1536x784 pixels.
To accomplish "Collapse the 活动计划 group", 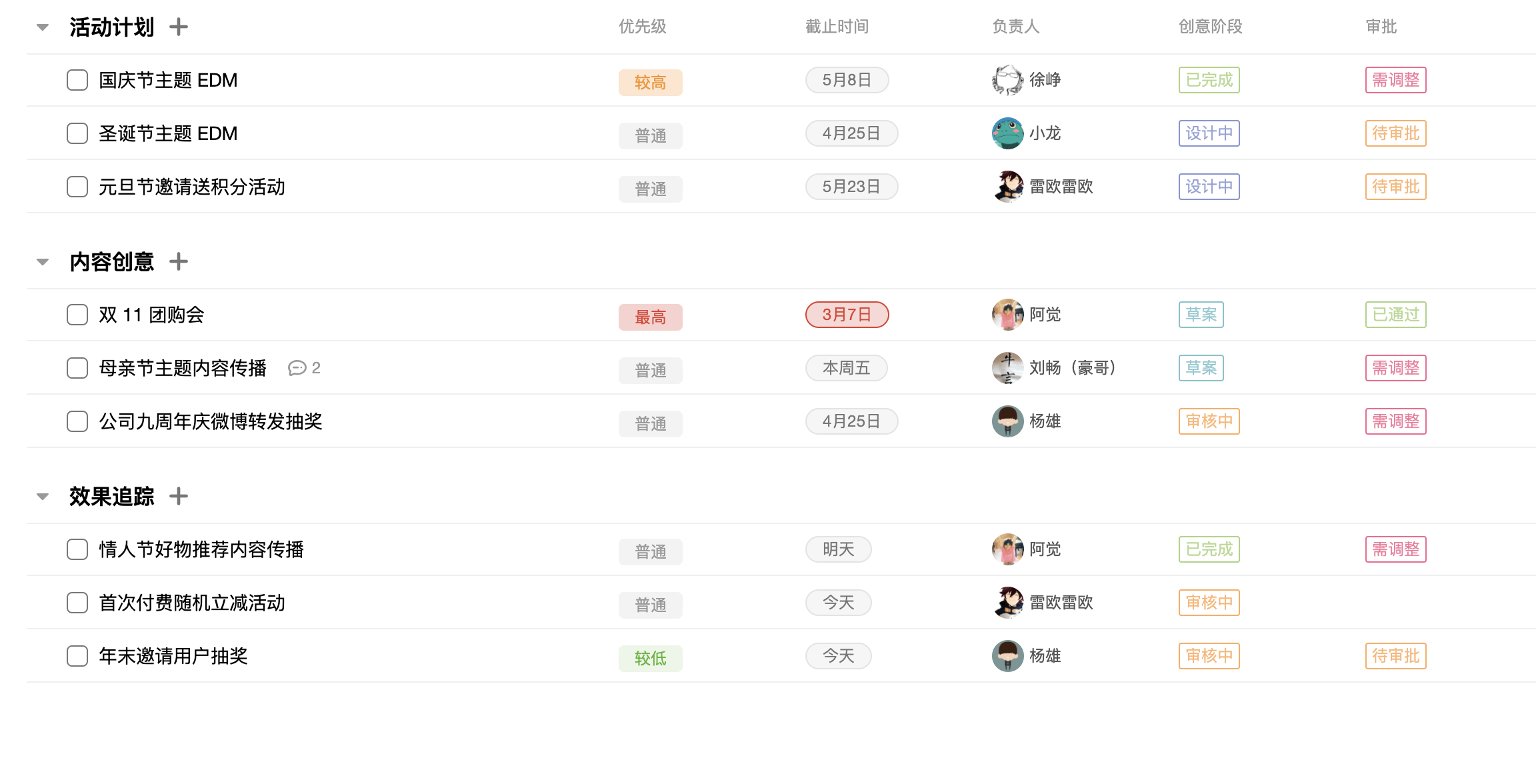I will point(43,27).
